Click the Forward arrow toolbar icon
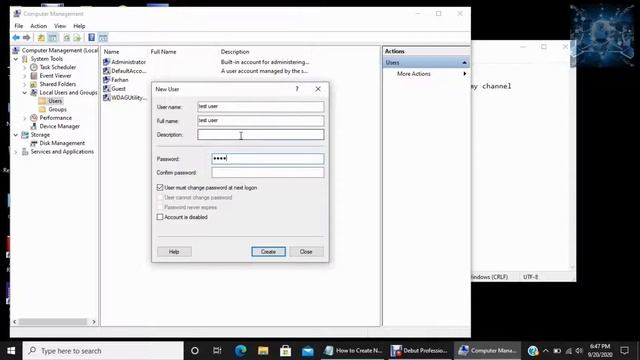The height and width of the screenshot is (360, 640). pyautogui.click(x=27, y=38)
